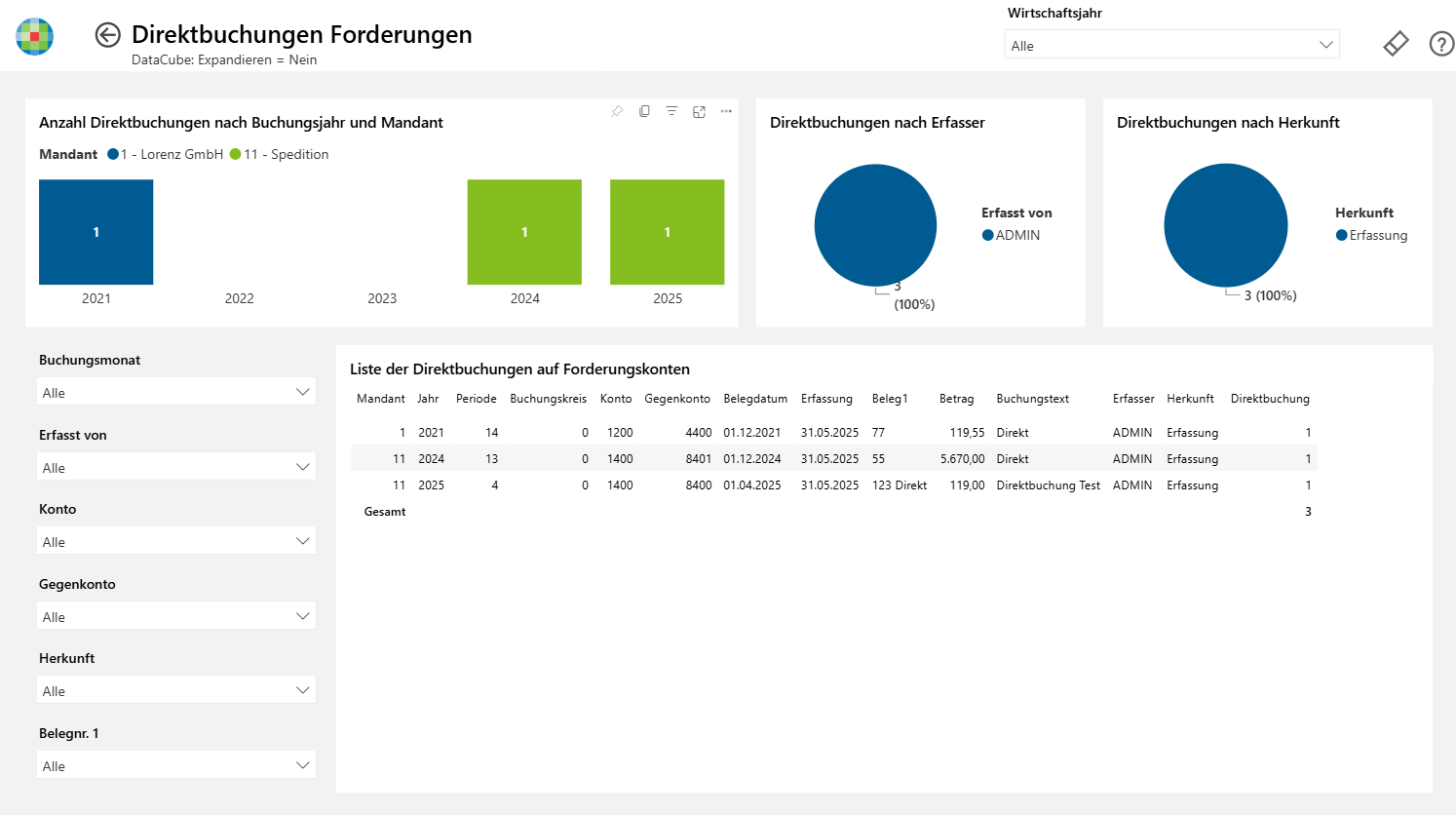Open help via the question mark icon
The height and width of the screenshot is (815, 1456).
point(1441,44)
